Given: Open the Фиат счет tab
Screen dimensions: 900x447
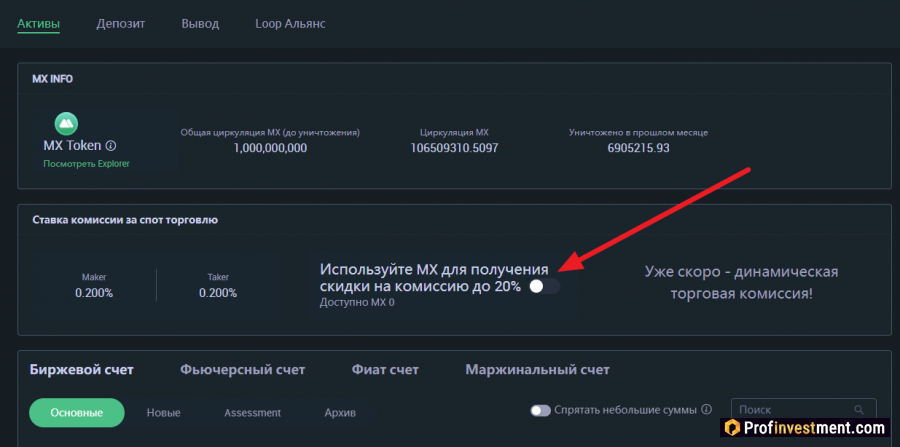Looking at the screenshot, I should [385, 370].
